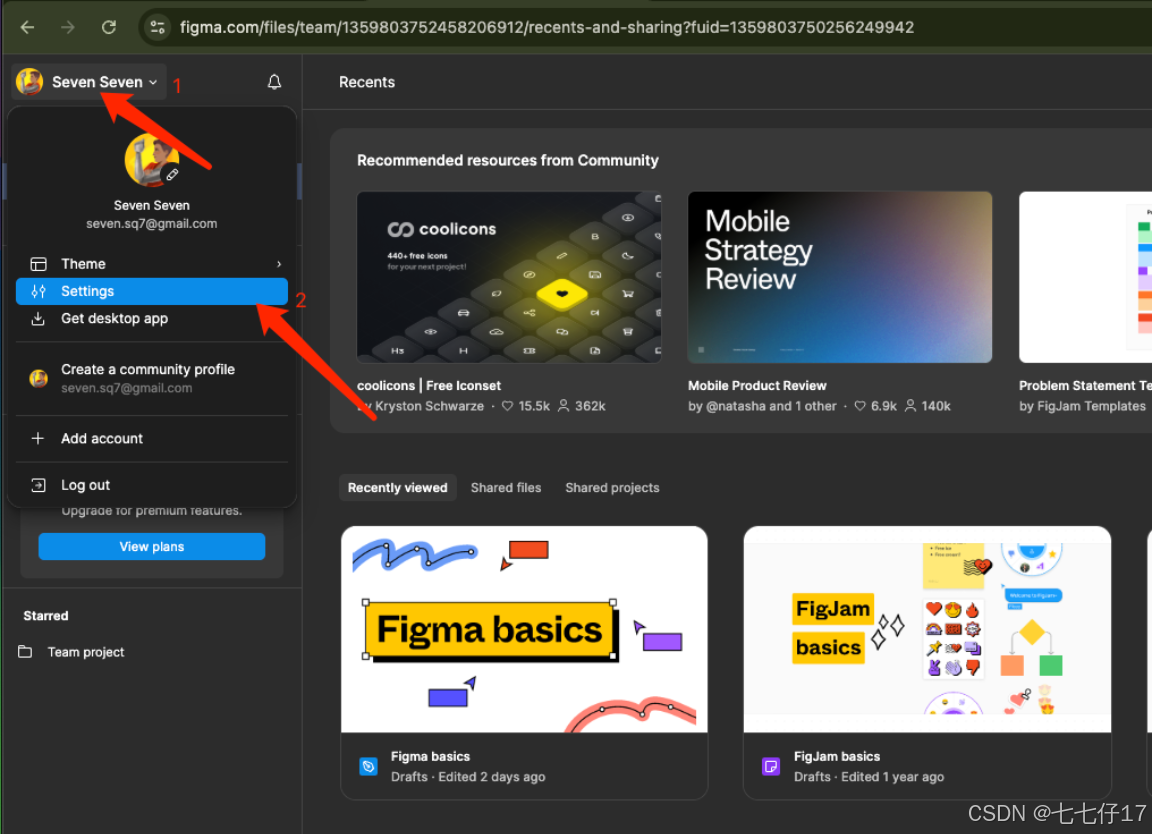Viewport: 1152px width, 834px height.
Task: Click the coolicons | Free Iconset title
Action: (x=429, y=385)
